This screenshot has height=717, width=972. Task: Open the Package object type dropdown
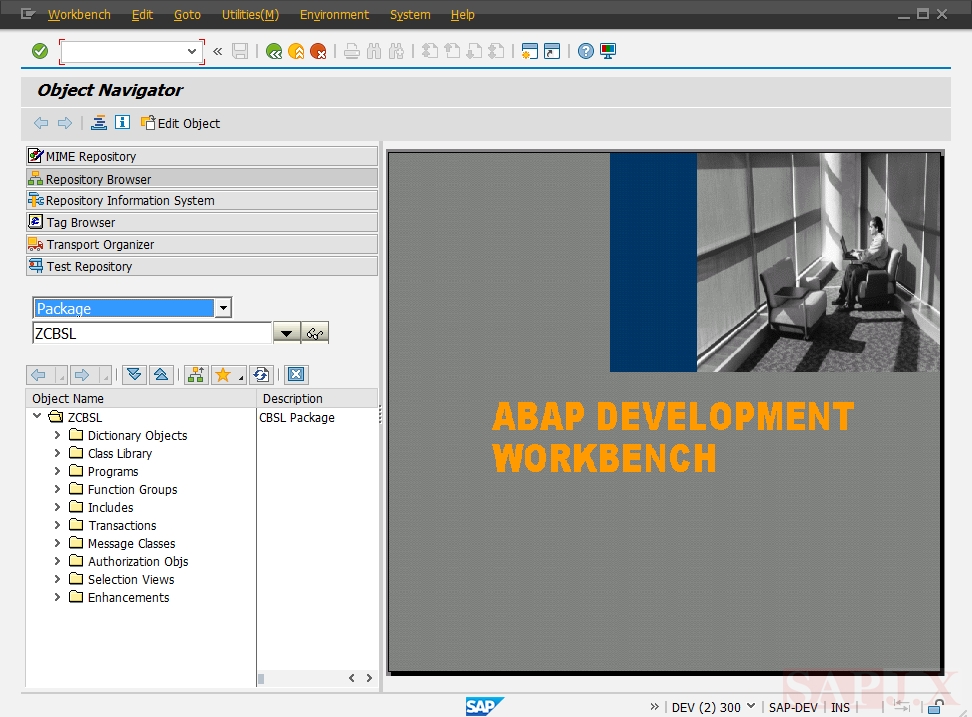click(223, 308)
